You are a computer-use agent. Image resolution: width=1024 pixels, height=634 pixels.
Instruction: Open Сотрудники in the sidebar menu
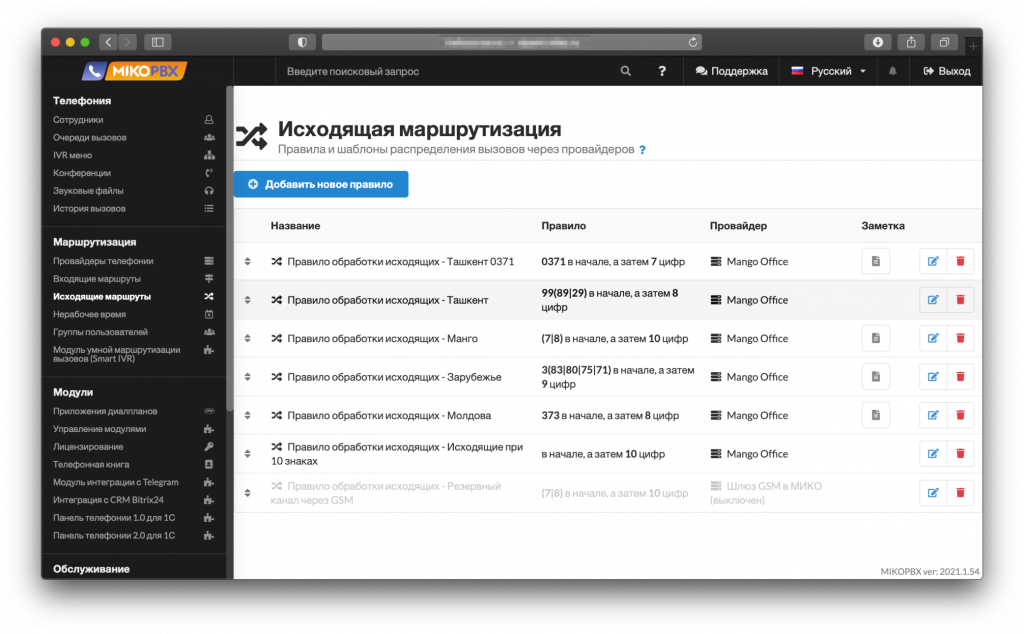click(x=78, y=120)
